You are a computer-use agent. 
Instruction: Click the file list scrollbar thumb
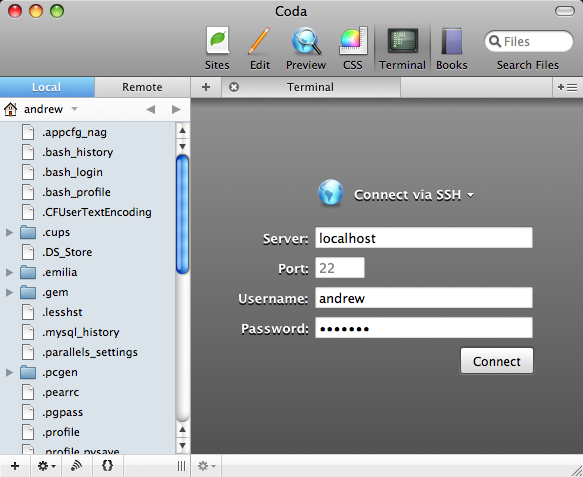(182, 215)
